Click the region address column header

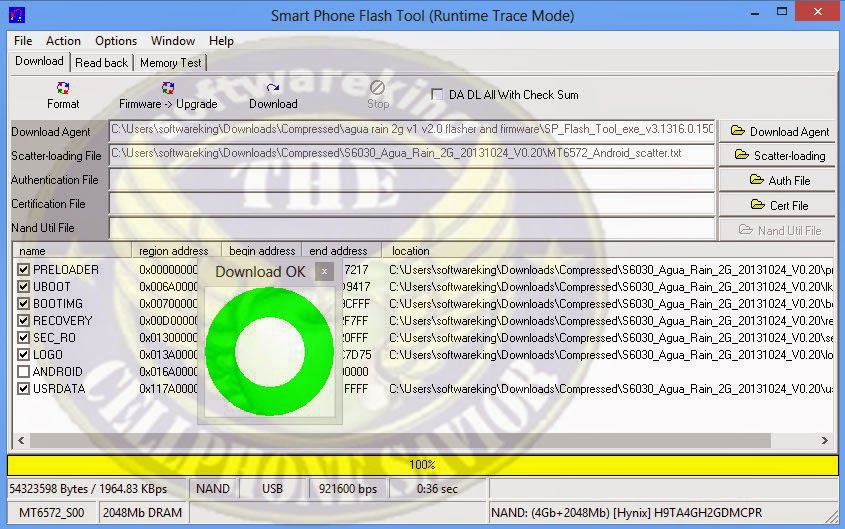tap(177, 251)
